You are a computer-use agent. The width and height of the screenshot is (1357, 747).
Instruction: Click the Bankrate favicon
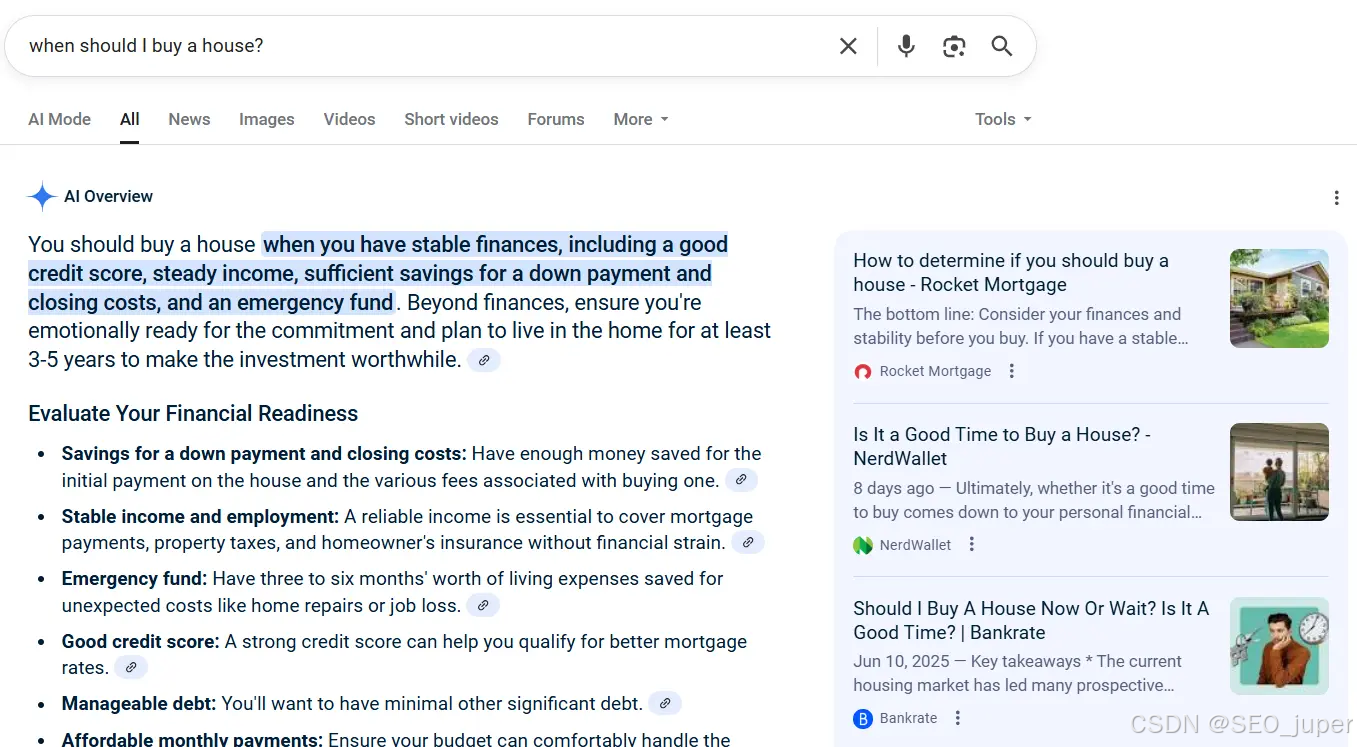(863, 718)
